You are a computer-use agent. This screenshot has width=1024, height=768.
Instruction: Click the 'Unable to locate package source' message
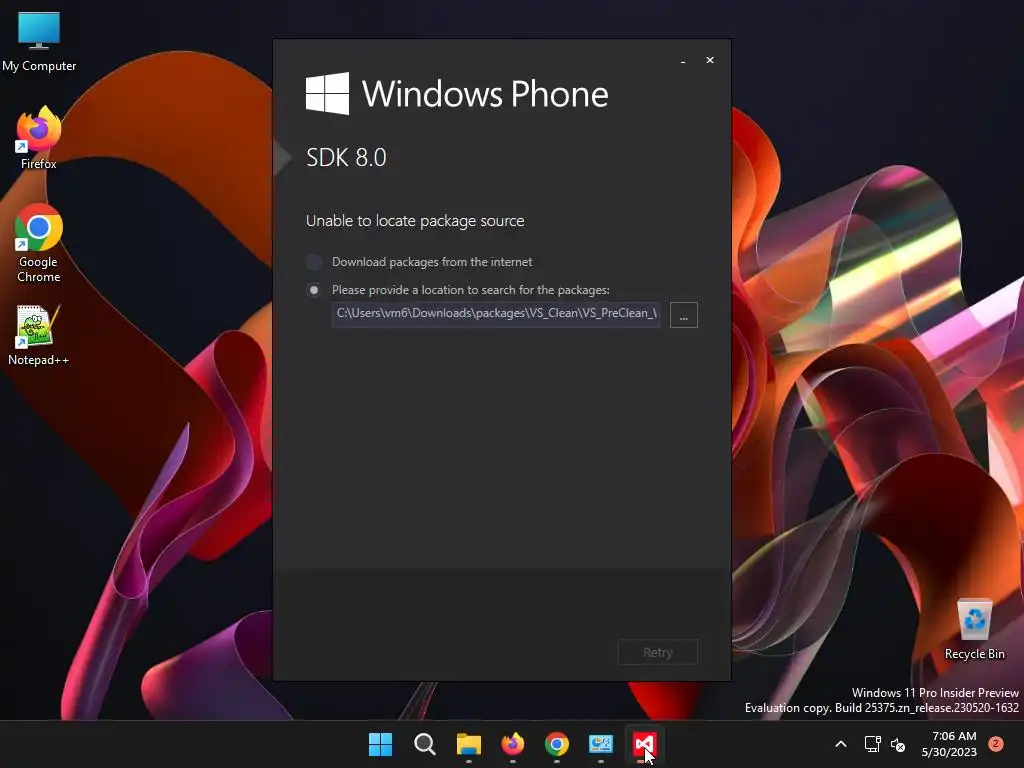(415, 221)
